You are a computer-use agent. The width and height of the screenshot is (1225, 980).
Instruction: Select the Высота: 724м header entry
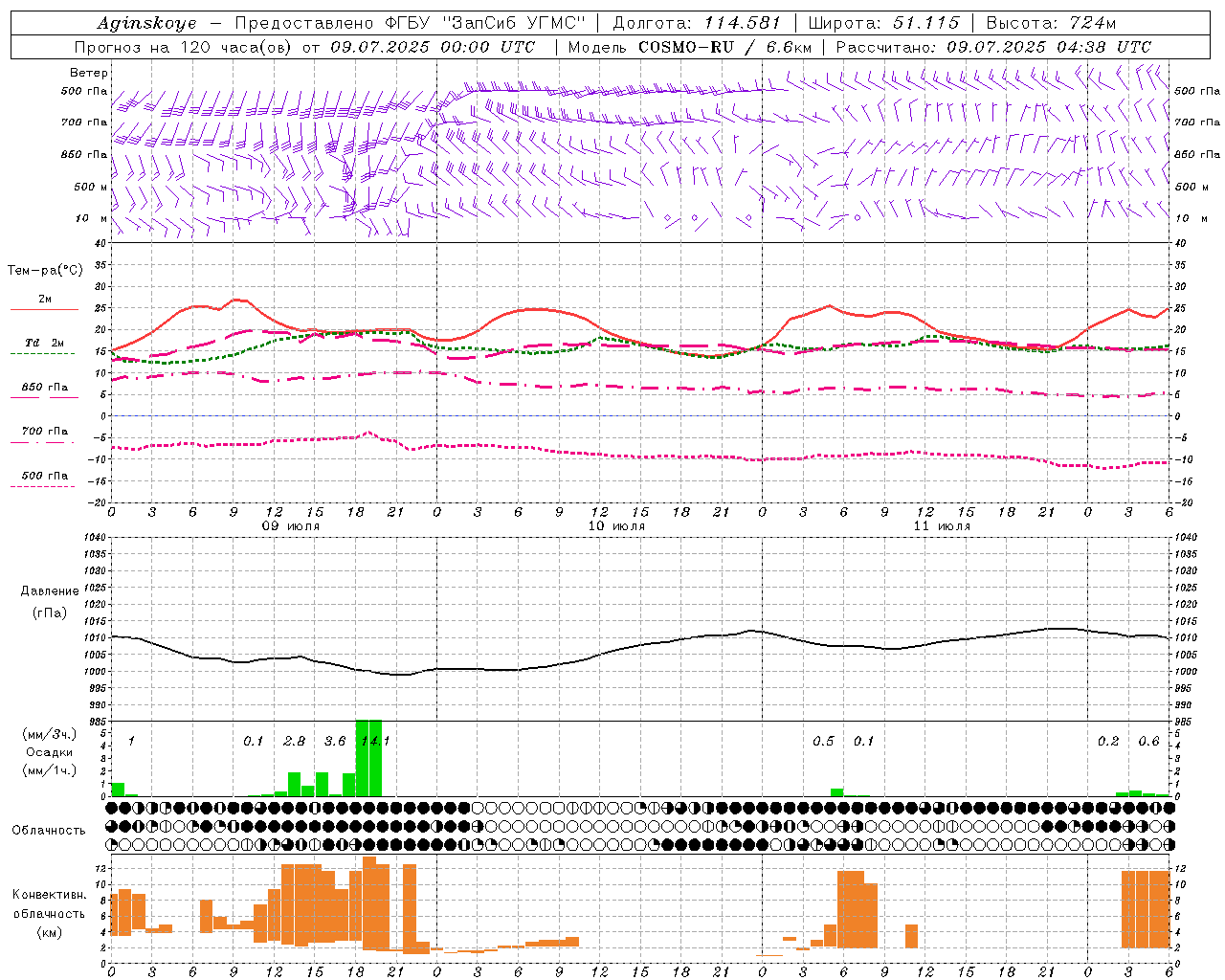(1051, 23)
